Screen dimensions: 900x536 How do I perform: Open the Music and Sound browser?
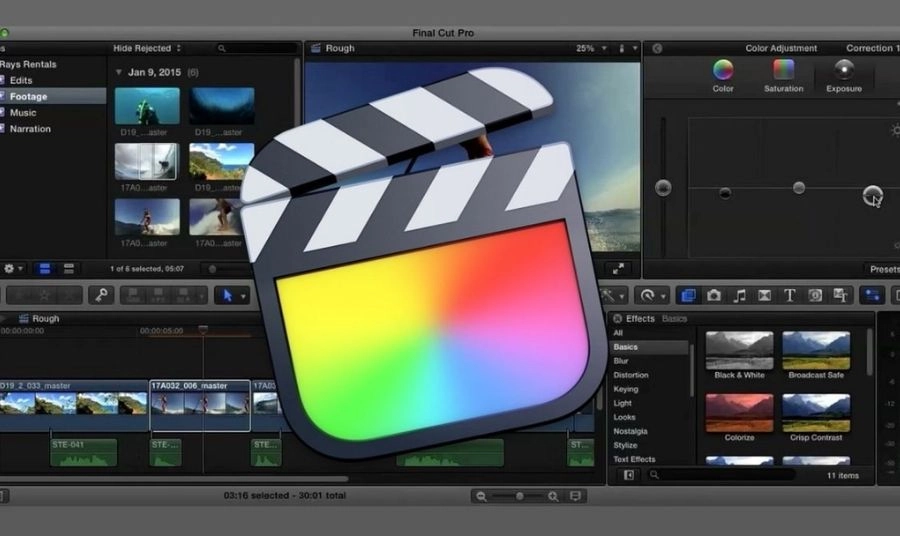click(x=739, y=295)
